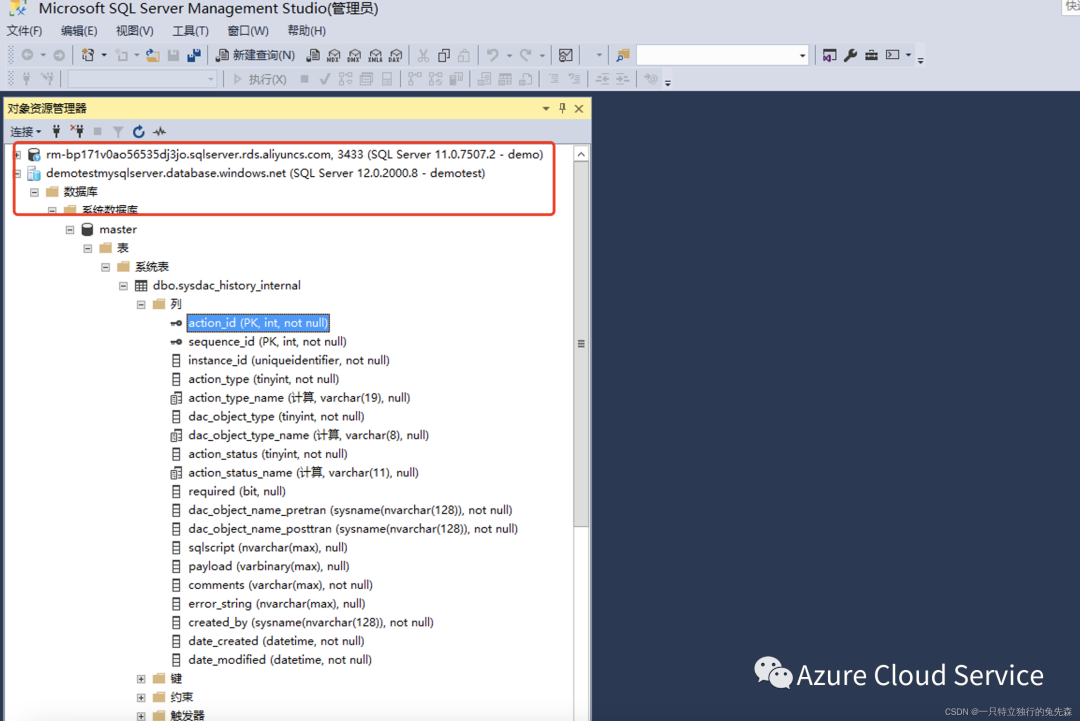Open the 连接 connect dropdown

coord(25,132)
